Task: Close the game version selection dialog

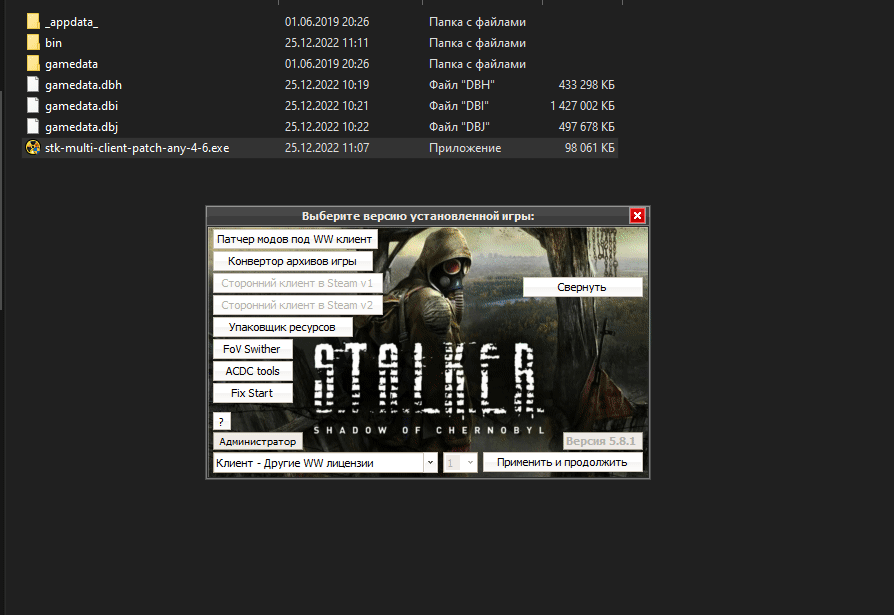Action: [637, 215]
